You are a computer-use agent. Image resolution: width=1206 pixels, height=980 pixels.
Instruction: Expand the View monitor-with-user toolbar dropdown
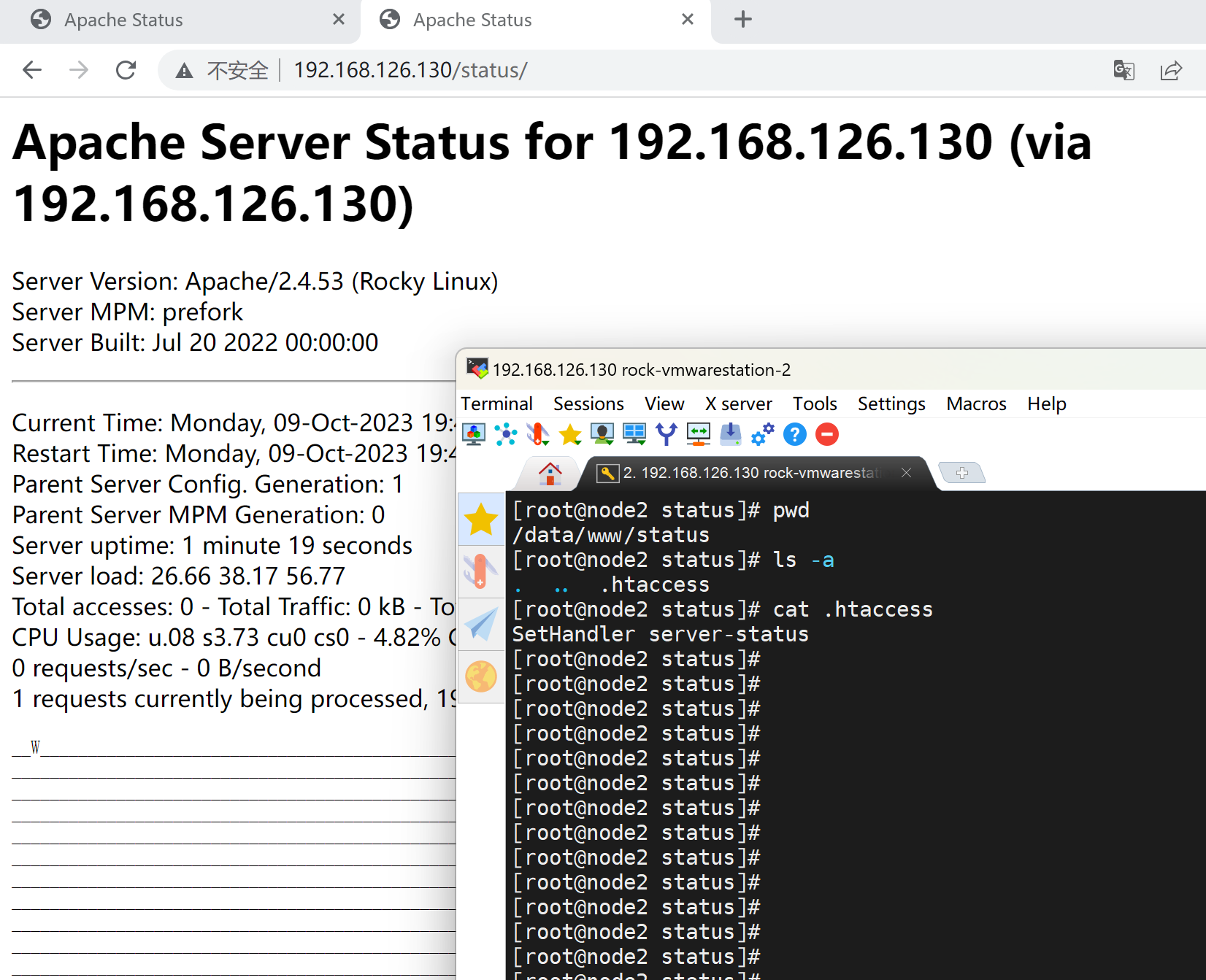click(x=602, y=434)
